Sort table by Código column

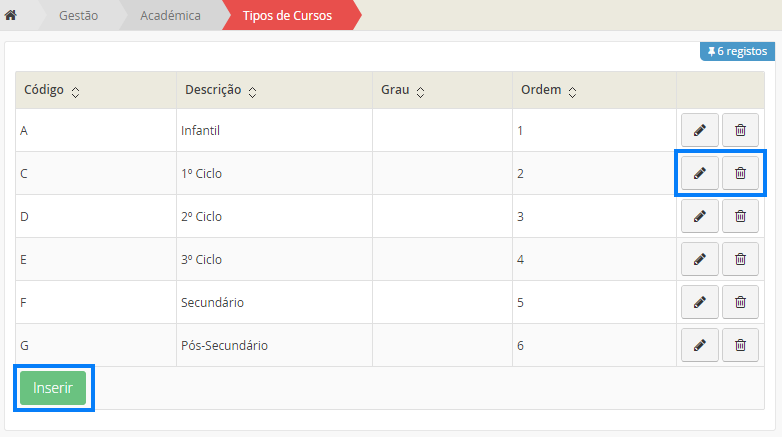click(x=76, y=92)
